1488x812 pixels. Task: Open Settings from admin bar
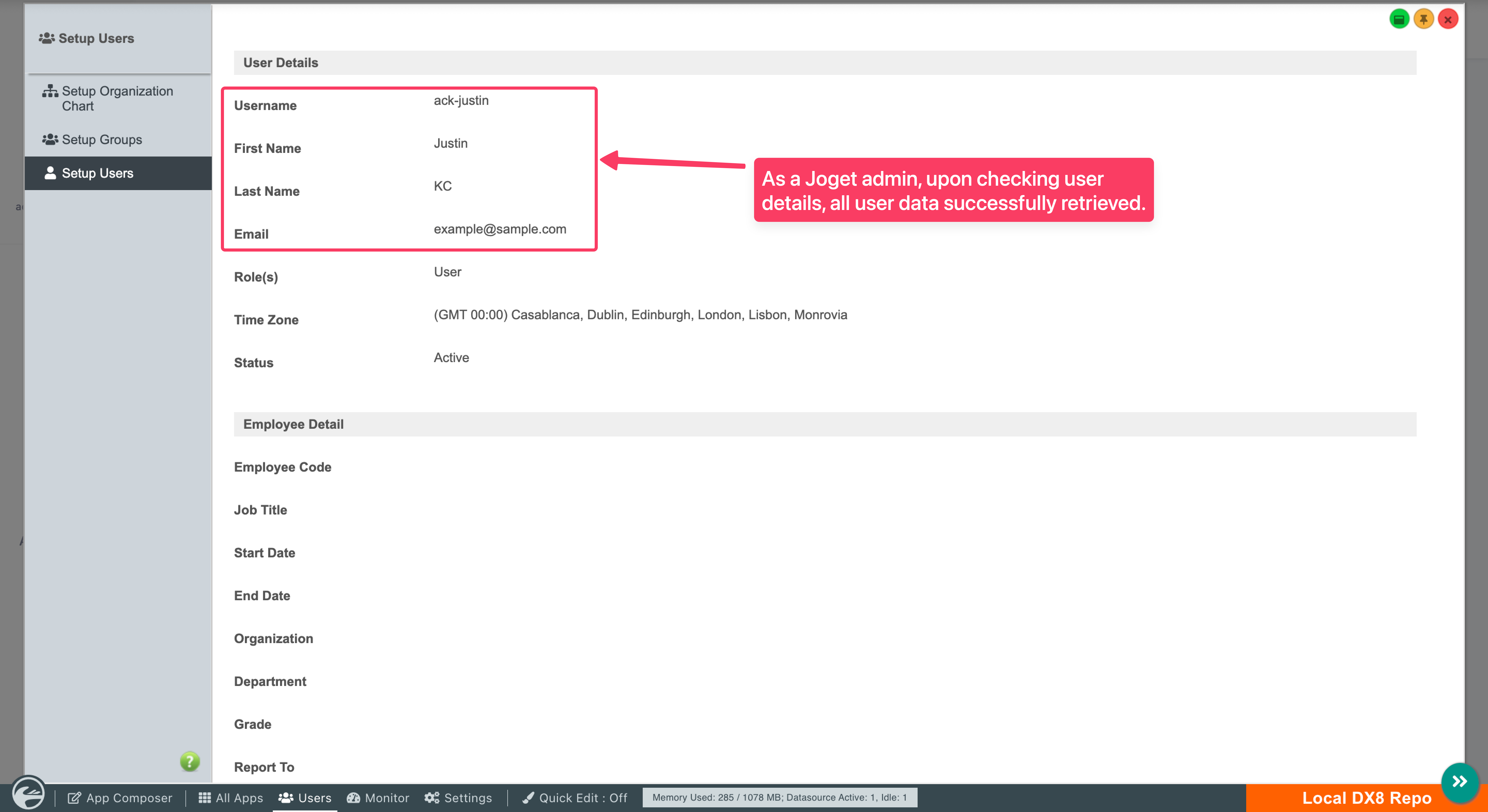coord(458,798)
